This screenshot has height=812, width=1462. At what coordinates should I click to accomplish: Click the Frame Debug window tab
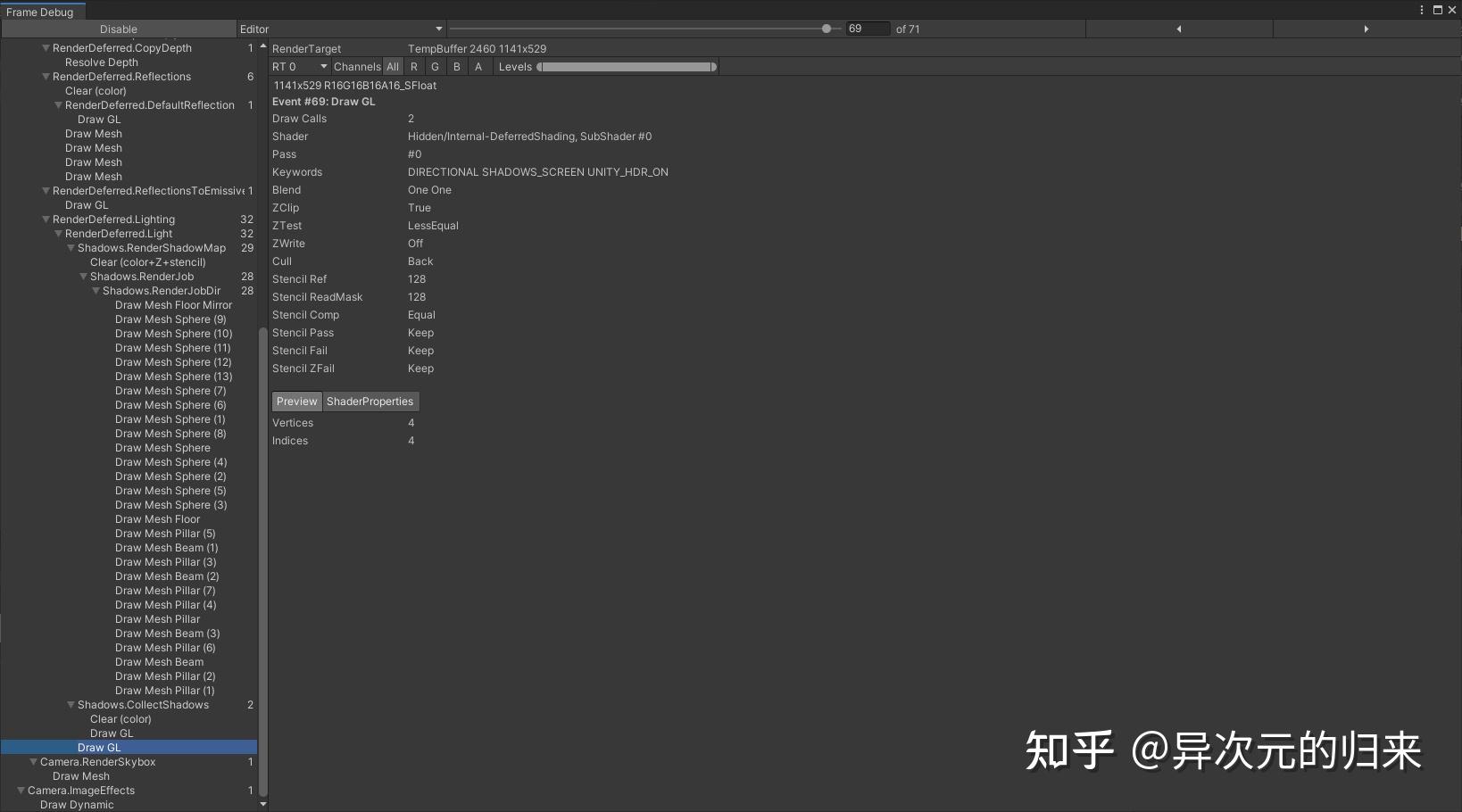coord(41,11)
